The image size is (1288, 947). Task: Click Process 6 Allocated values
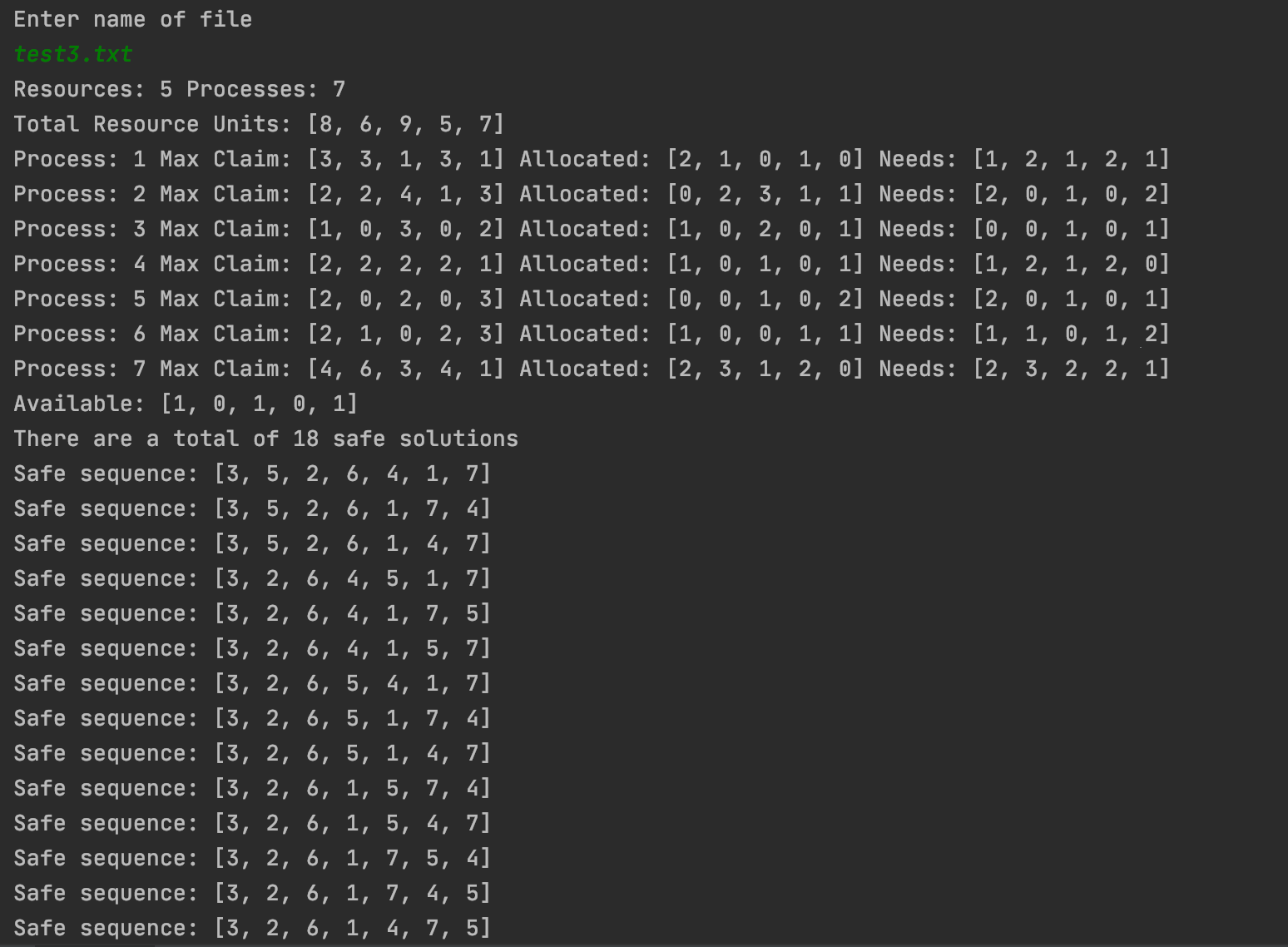tap(765, 334)
